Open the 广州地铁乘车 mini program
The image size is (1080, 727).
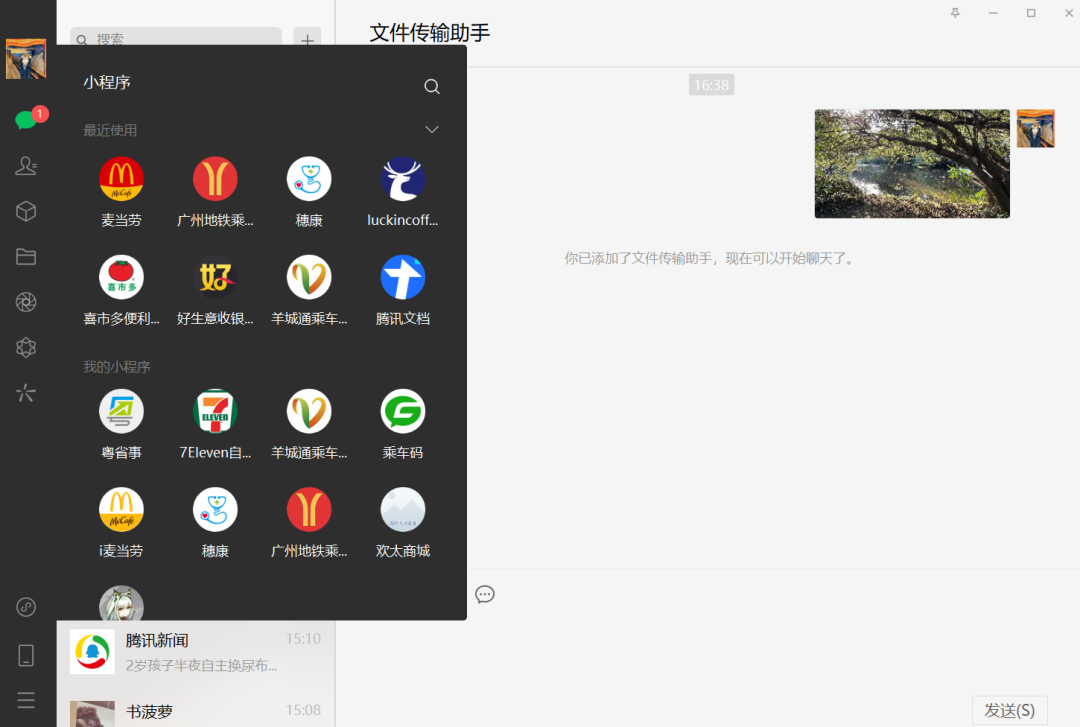click(215, 178)
